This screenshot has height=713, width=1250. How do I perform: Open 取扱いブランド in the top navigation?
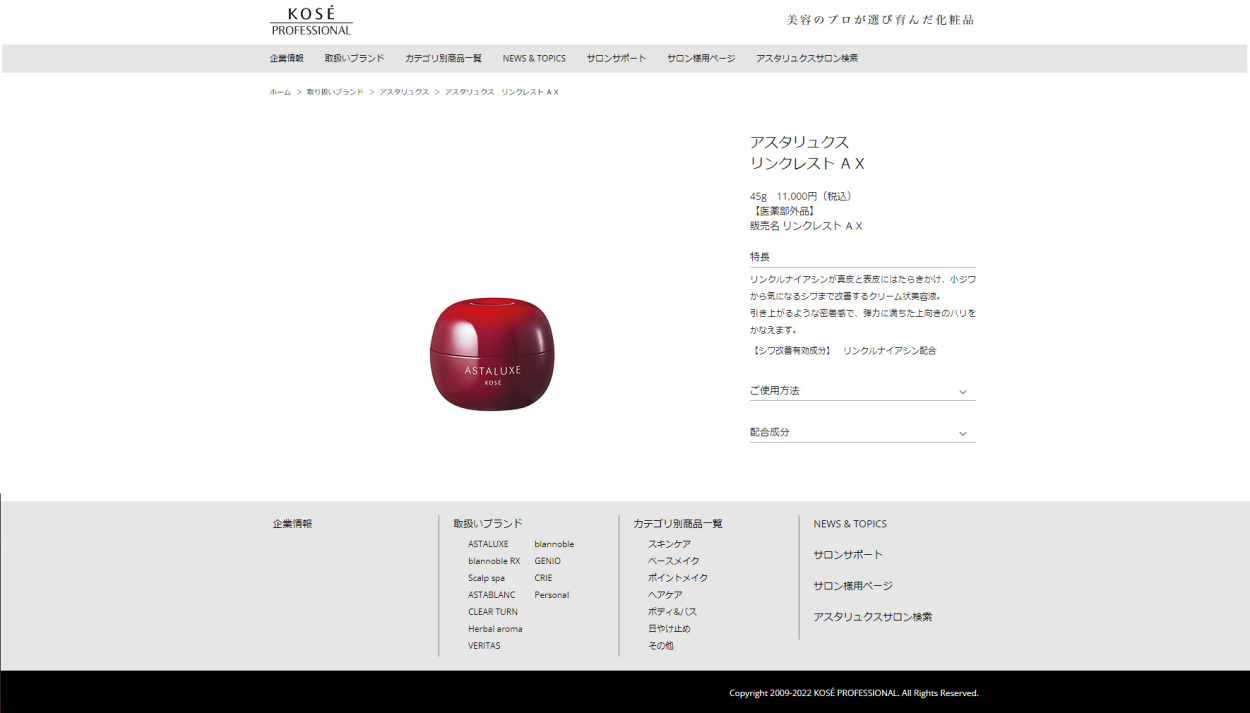pos(354,58)
